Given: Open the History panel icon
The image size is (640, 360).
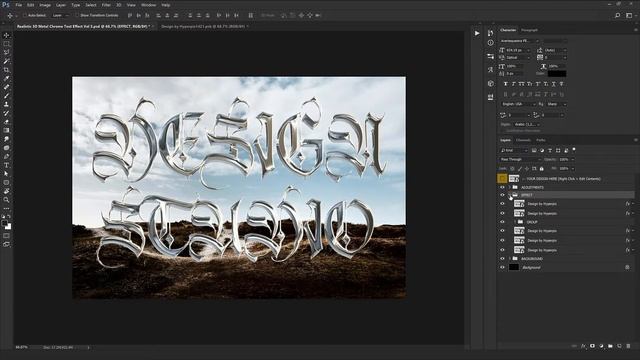Looking at the screenshot, I should tap(490, 33).
